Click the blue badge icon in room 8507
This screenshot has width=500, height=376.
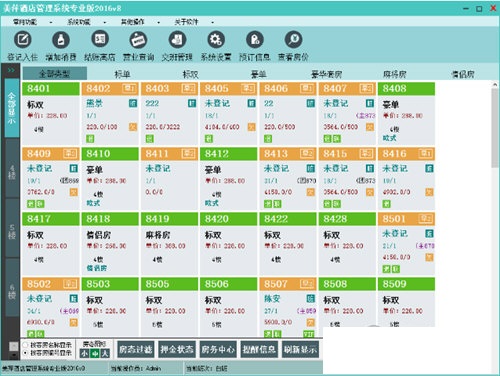311,299
